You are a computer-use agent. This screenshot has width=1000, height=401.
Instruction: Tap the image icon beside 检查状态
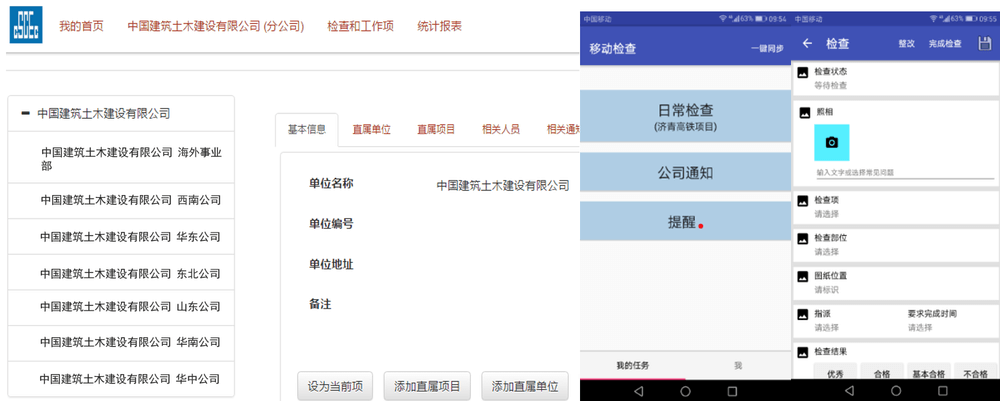point(804,73)
